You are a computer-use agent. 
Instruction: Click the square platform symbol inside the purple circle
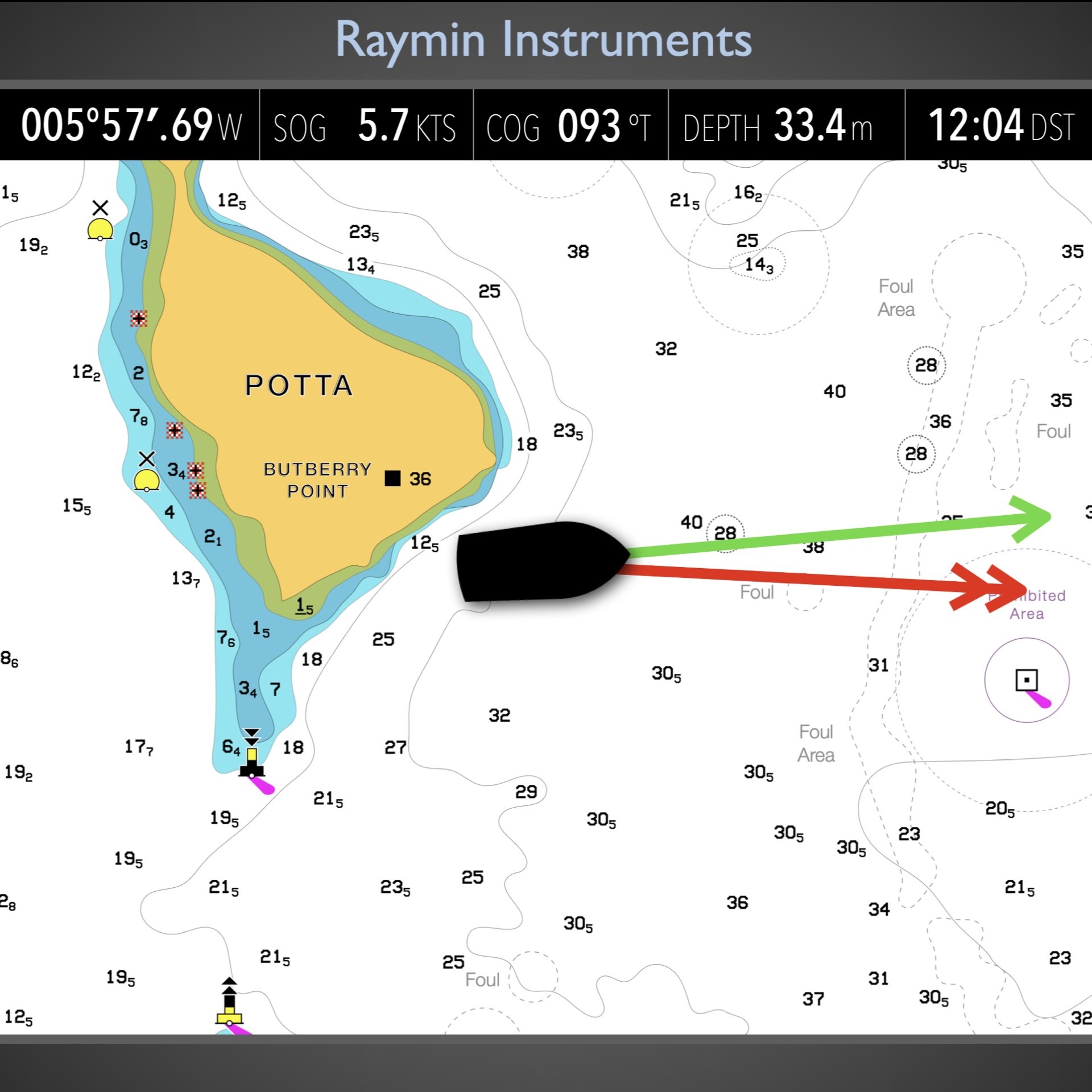pos(1027,680)
